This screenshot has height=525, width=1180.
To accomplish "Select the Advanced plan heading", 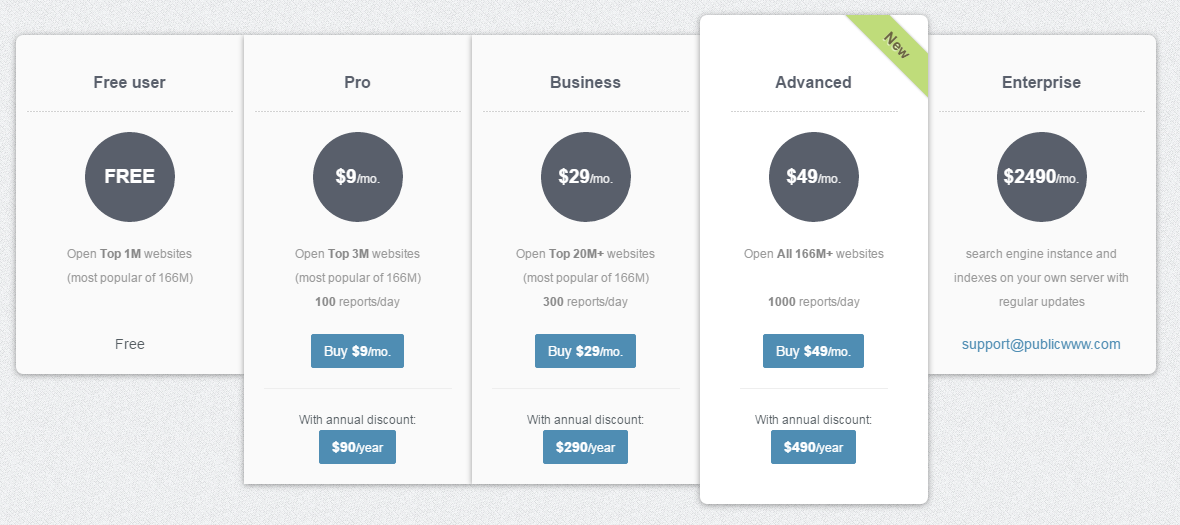I will 813,82.
